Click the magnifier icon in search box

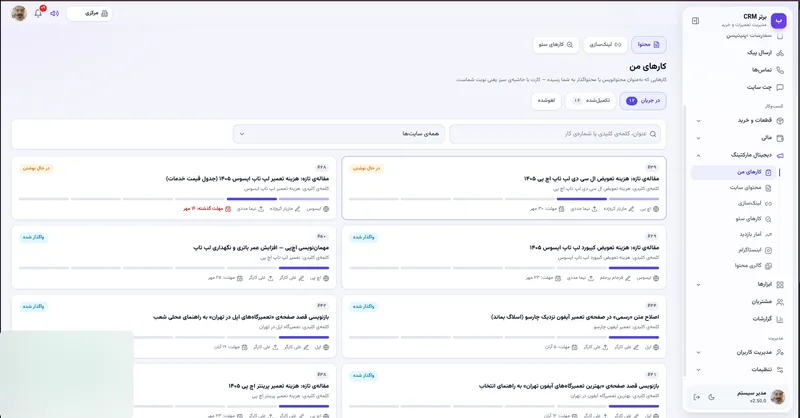click(653, 134)
